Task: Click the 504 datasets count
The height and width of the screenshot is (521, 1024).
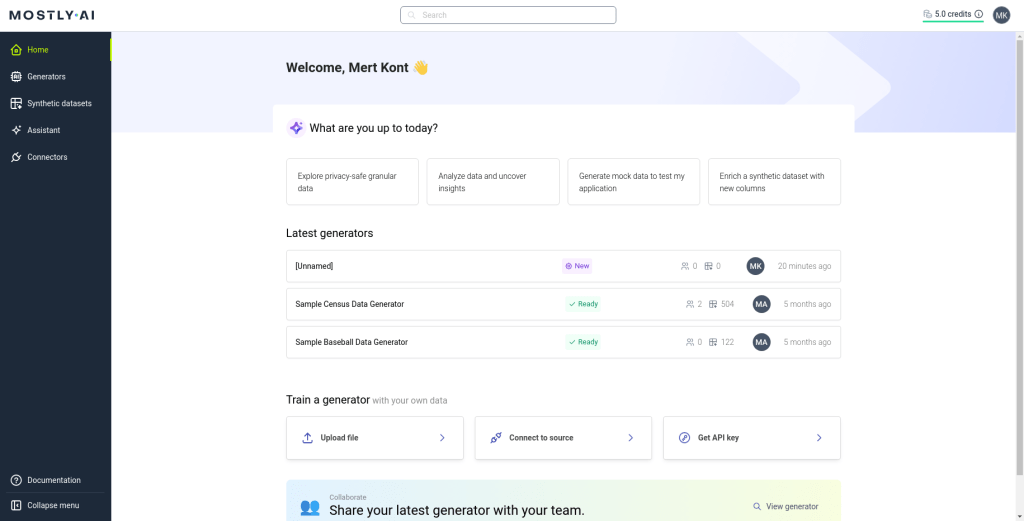Action: pyautogui.click(x=728, y=304)
